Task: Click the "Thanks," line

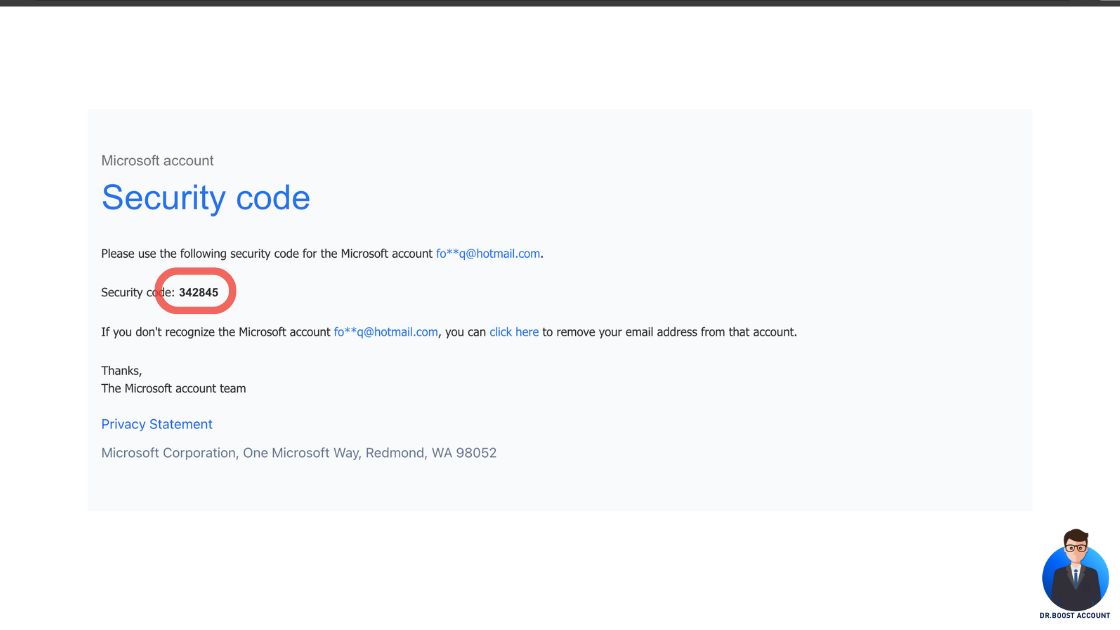Action: 121,371
